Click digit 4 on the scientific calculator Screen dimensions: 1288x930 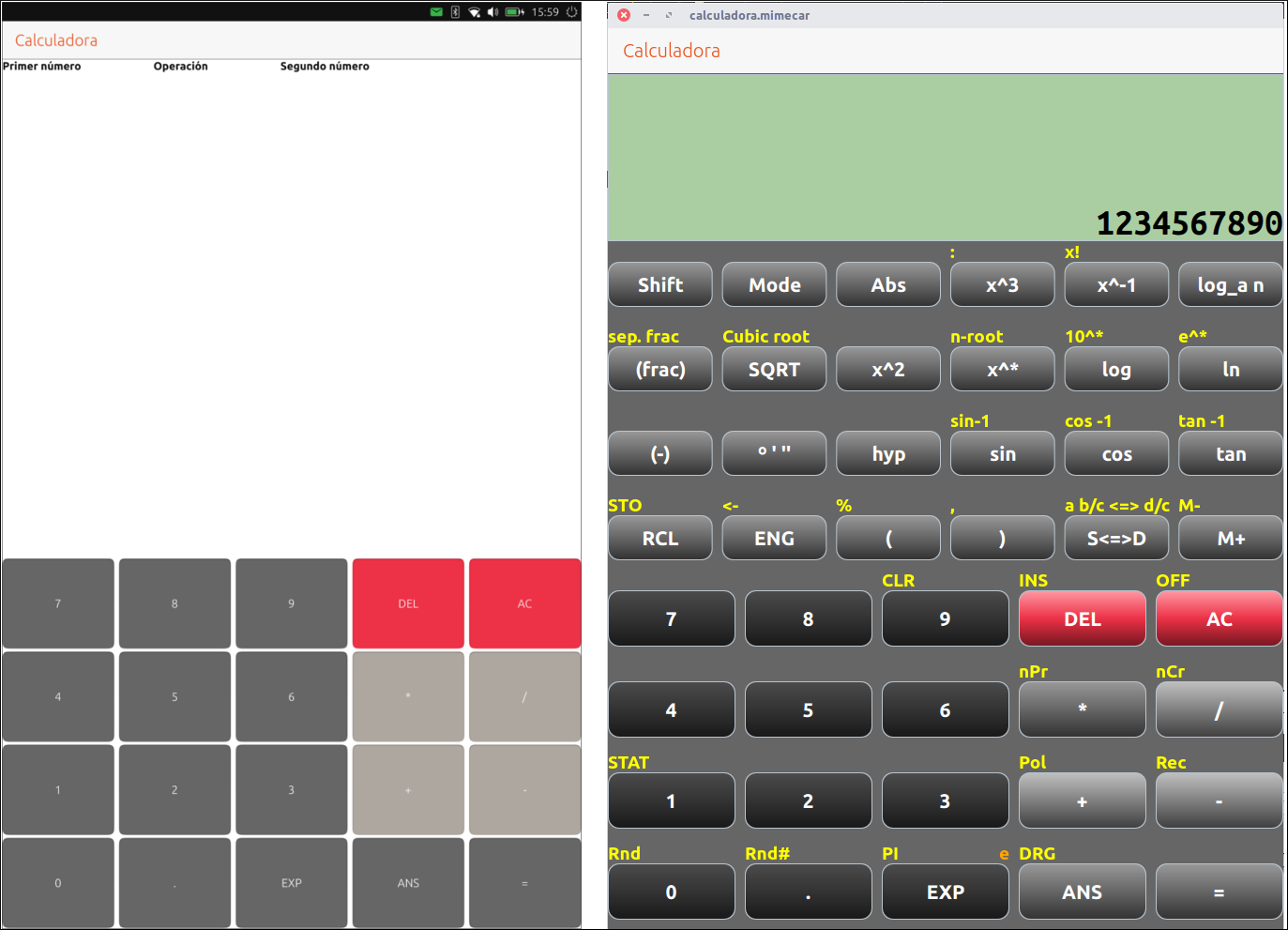672,709
